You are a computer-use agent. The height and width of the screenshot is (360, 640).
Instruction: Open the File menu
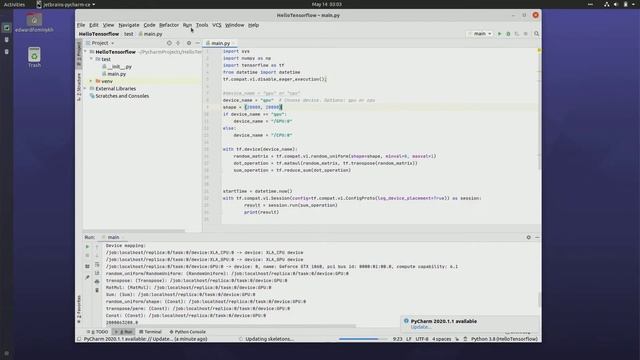click(x=81, y=25)
